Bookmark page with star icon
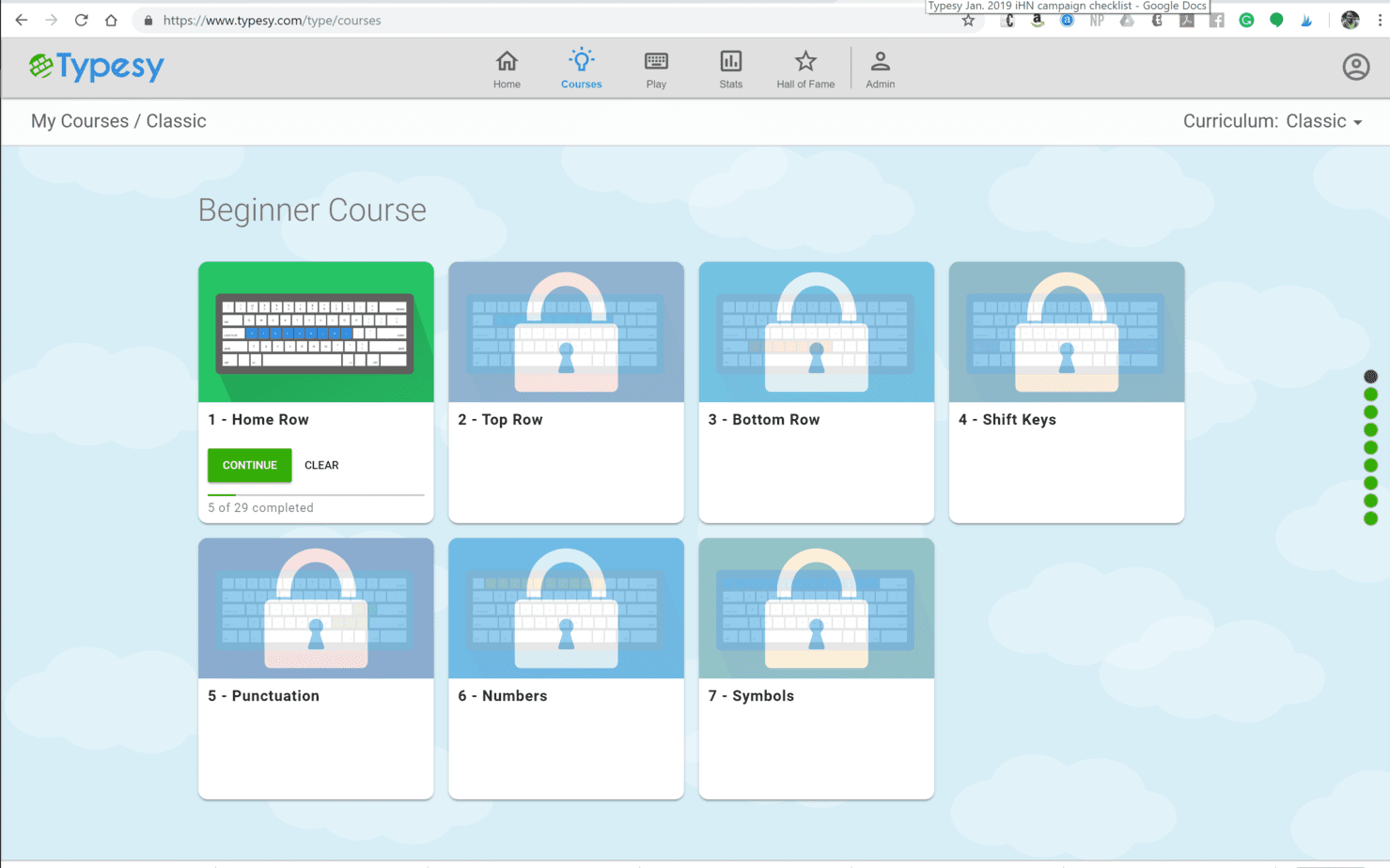The height and width of the screenshot is (868, 1390). click(968, 21)
